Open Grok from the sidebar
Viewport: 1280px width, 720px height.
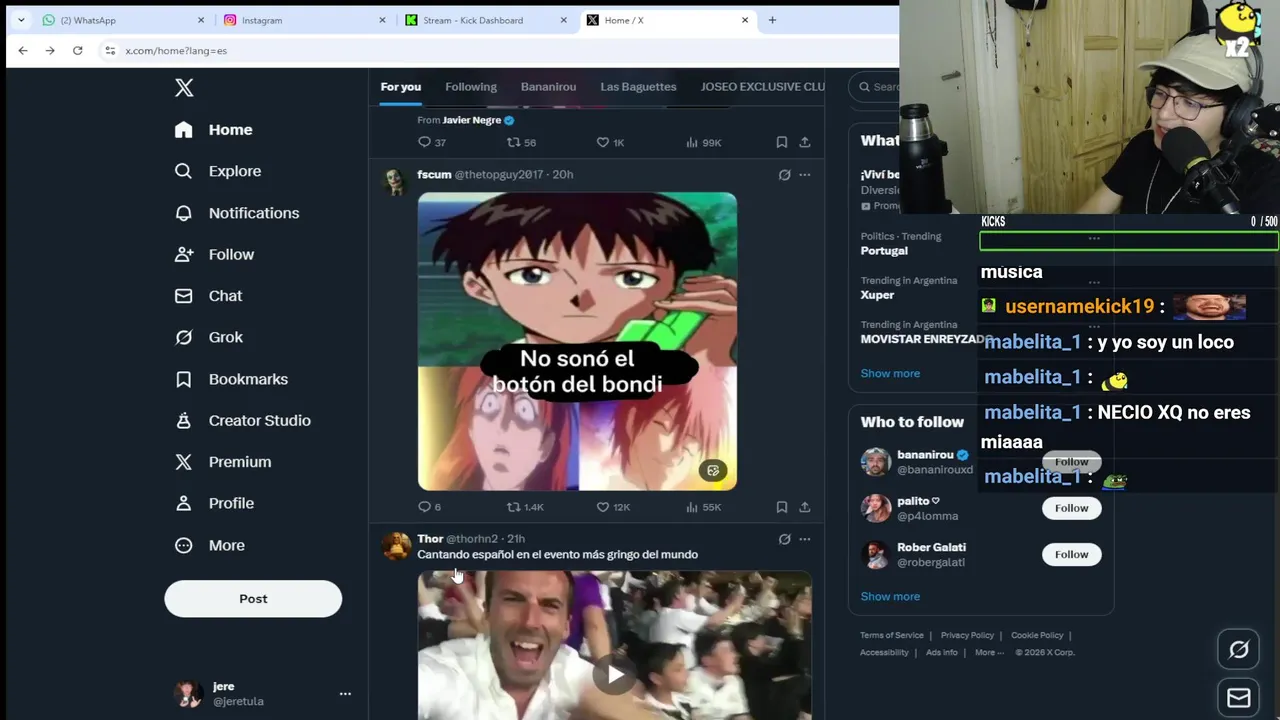pyautogui.click(x=208, y=337)
